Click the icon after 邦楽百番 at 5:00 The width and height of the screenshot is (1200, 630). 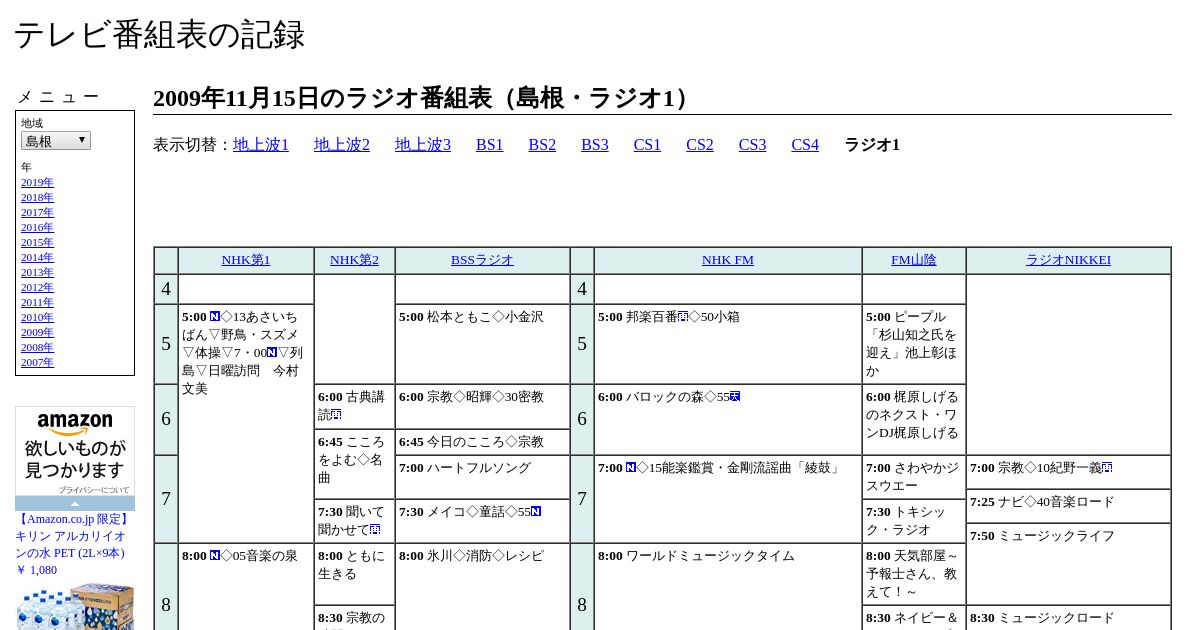[683, 317]
